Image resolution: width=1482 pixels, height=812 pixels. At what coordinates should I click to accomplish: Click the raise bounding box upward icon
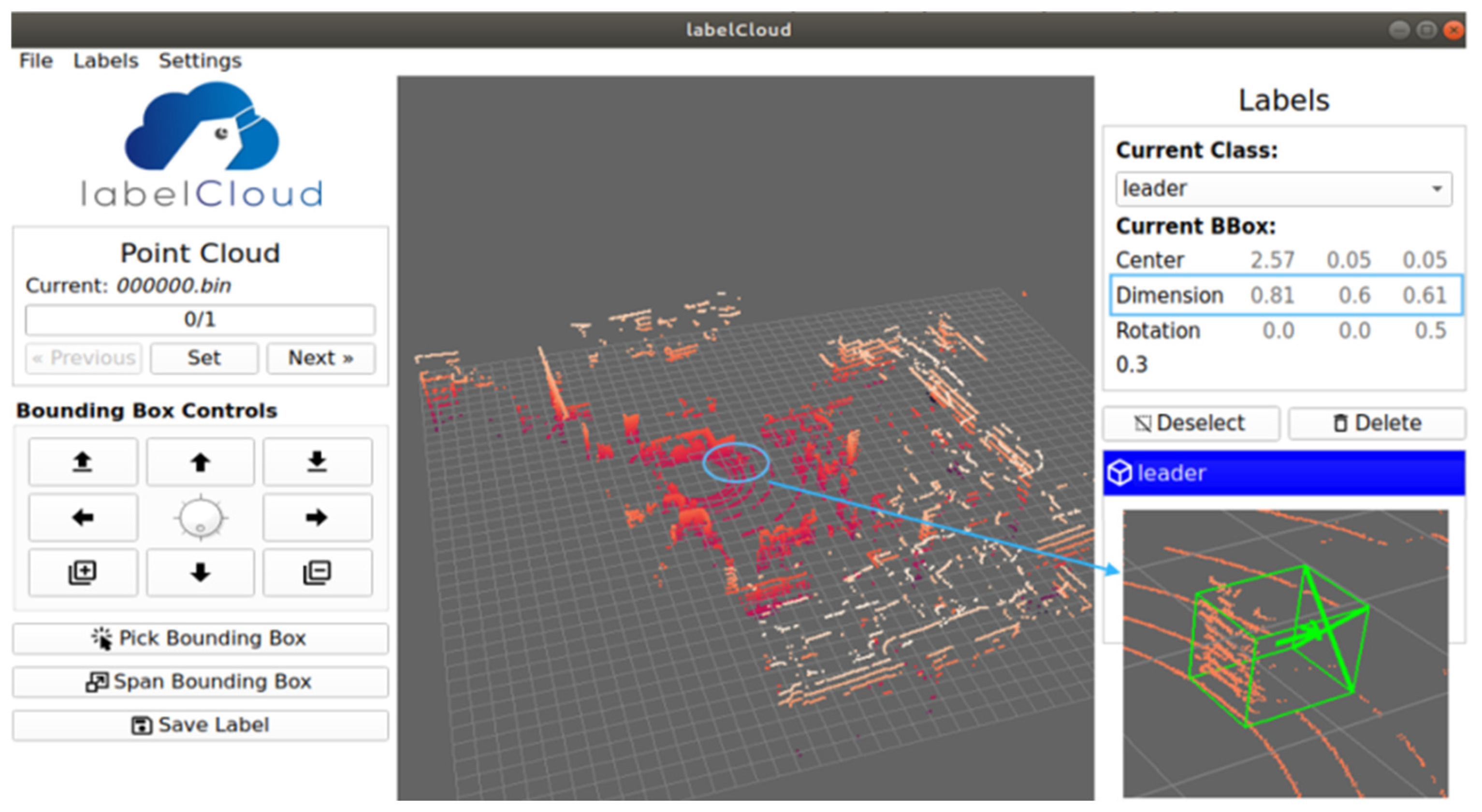point(83,462)
